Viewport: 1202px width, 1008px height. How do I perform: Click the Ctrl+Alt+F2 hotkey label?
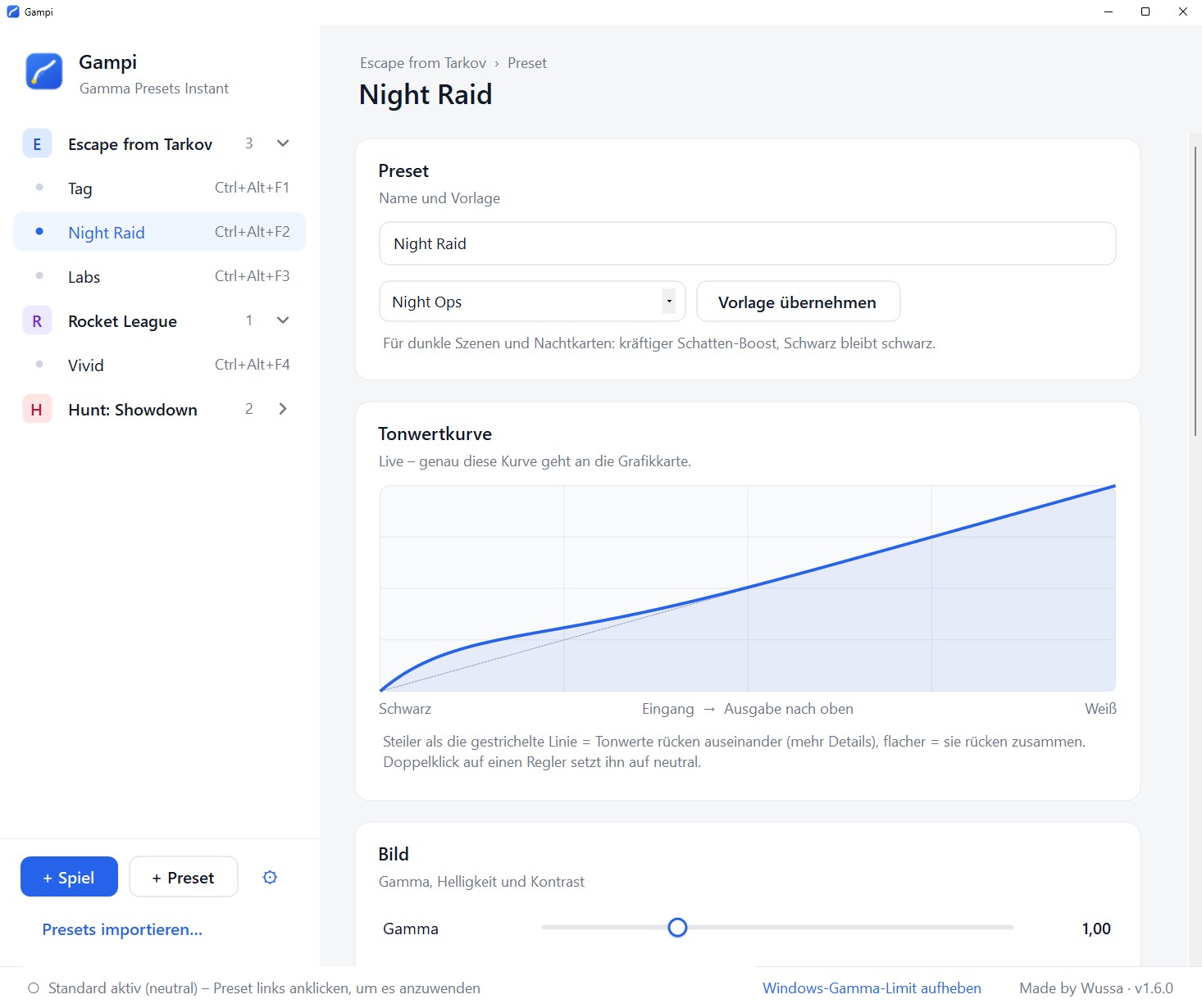click(x=253, y=232)
